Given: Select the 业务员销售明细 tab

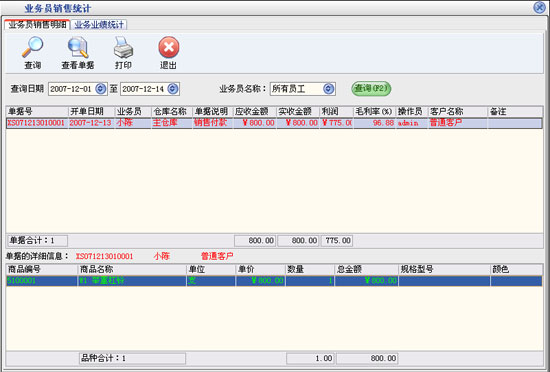Looking at the screenshot, I should 37,25.
